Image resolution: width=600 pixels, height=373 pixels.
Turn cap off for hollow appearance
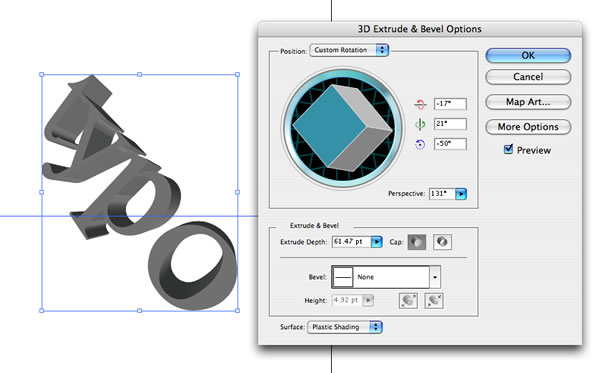point(442,242)
